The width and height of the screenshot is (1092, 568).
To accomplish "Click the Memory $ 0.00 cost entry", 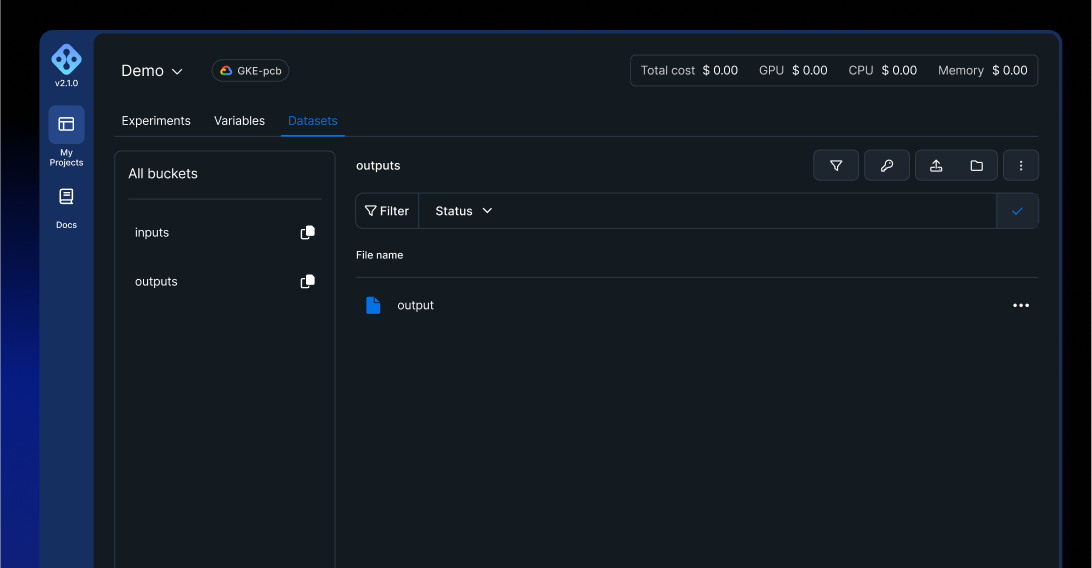I will [983, 70].
